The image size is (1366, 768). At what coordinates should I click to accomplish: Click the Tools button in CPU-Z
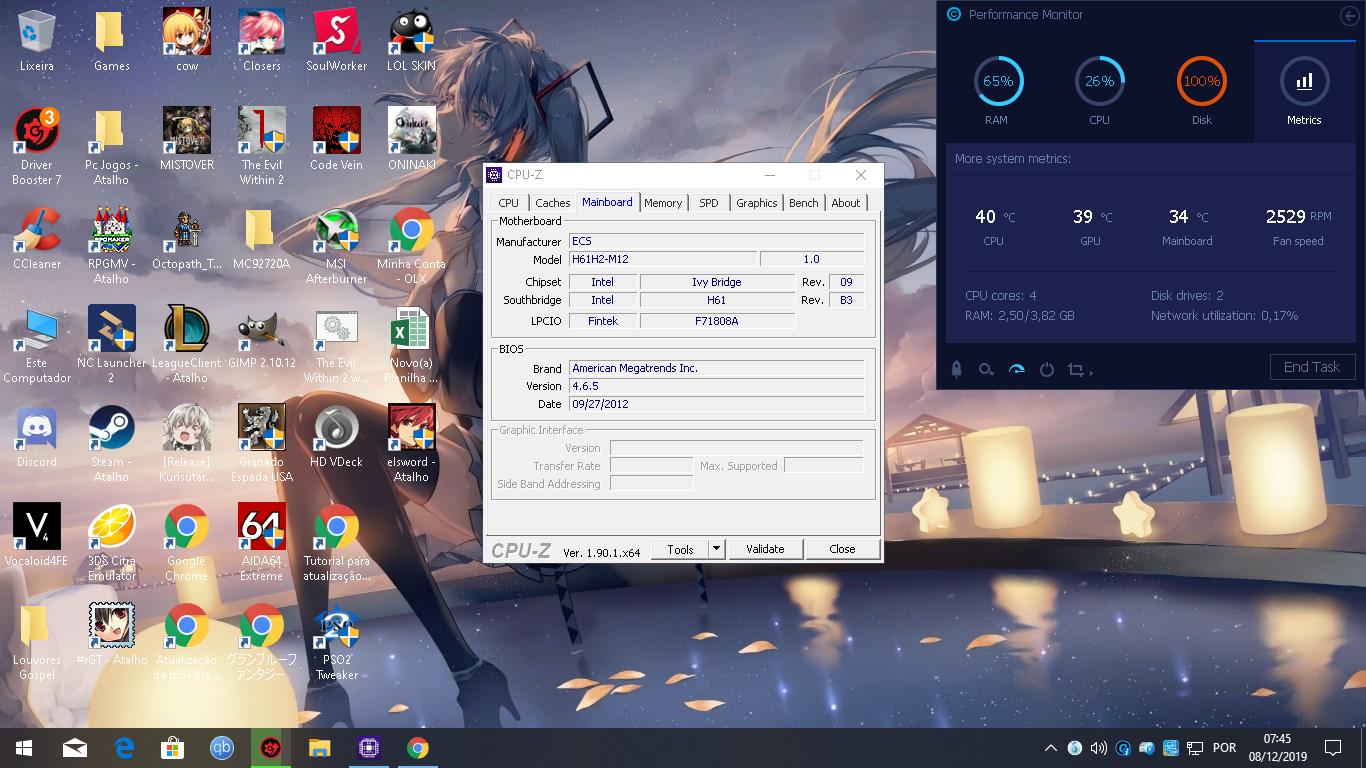[680, 549]
